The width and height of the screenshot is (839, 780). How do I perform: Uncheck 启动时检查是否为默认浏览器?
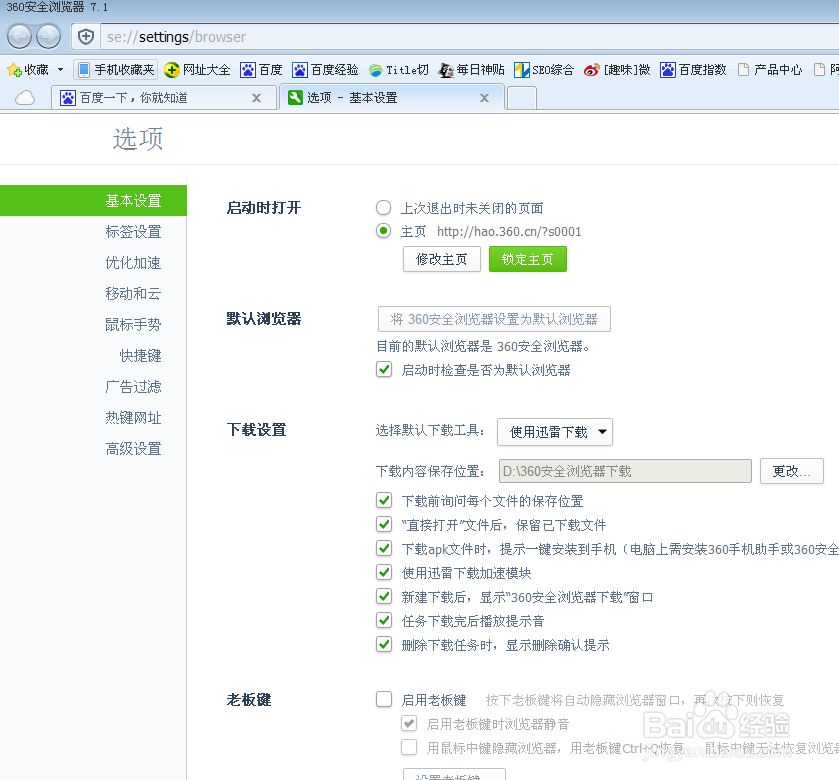384,369
